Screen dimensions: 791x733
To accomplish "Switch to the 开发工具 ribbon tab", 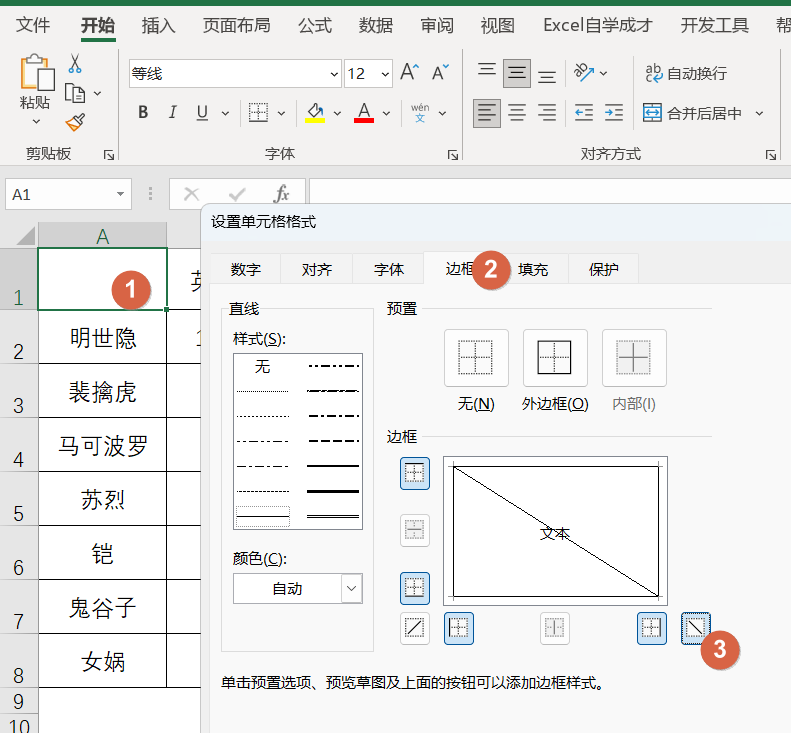I will (714, 25).
